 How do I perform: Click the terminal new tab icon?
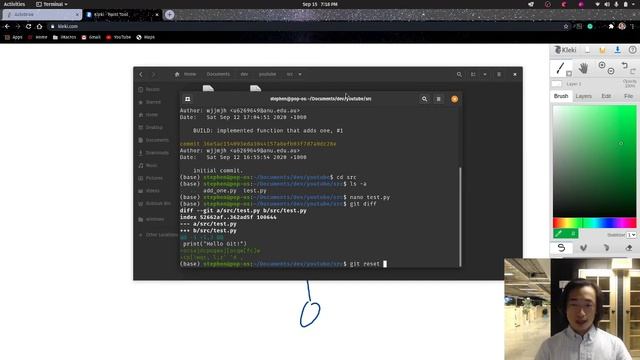click(187, 99)
